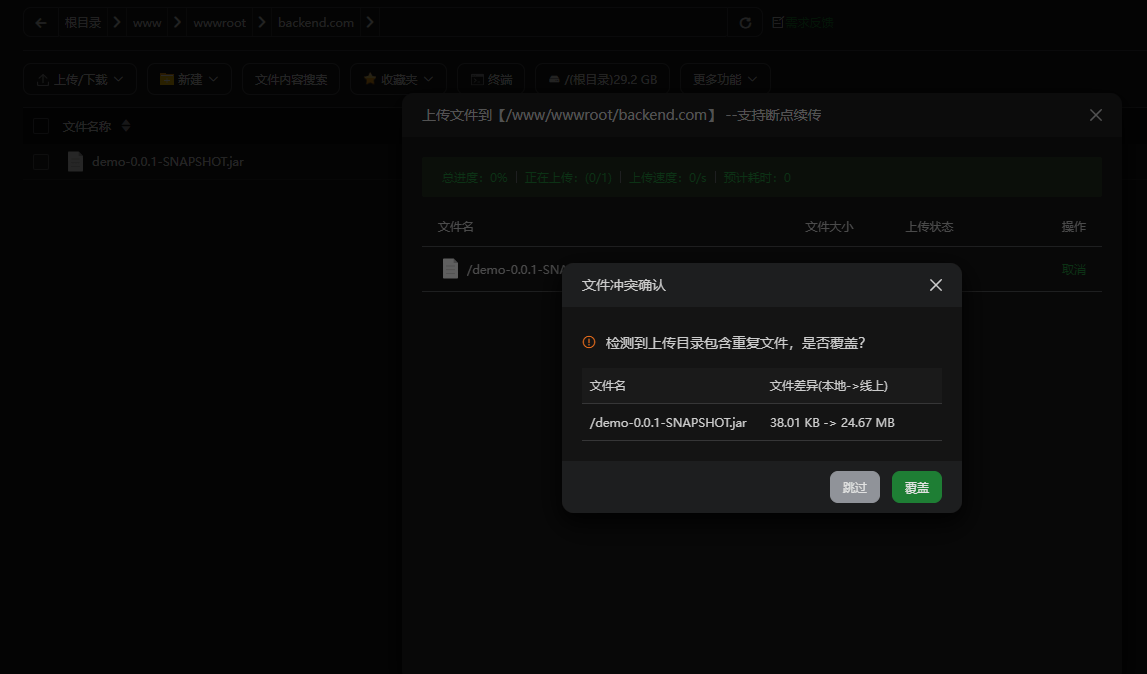Click the 跳过 skip button
Viewport: 1147px width, 674px height.
[854, 487]
